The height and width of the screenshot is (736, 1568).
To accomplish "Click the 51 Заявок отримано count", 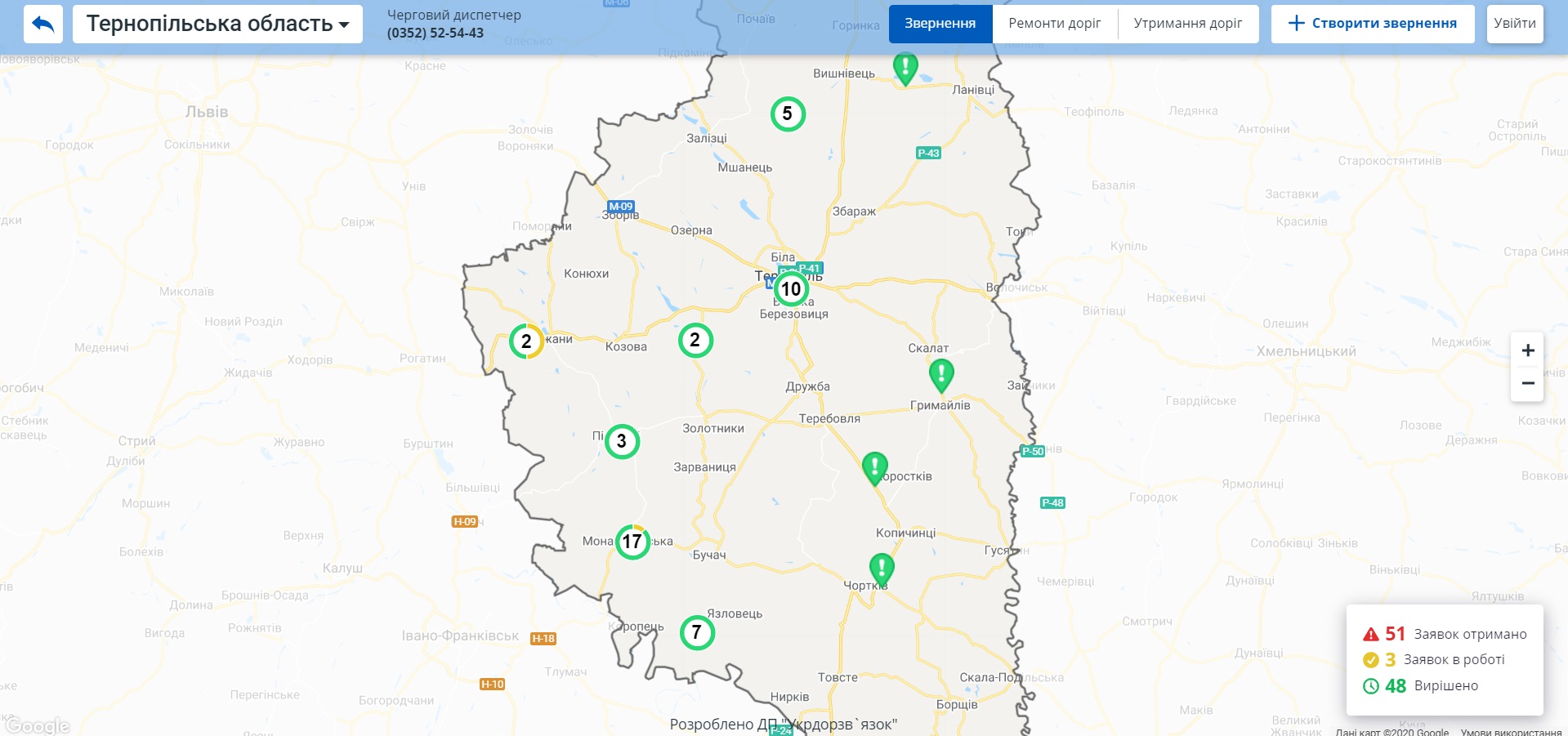I will [x=1395, y=634].
